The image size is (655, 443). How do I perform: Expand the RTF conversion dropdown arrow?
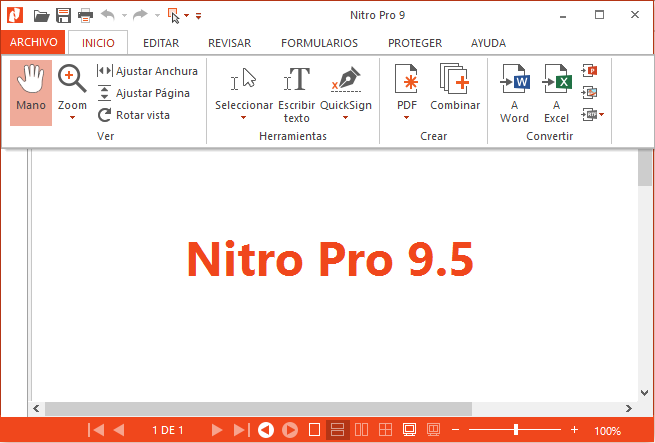[602, 115]
